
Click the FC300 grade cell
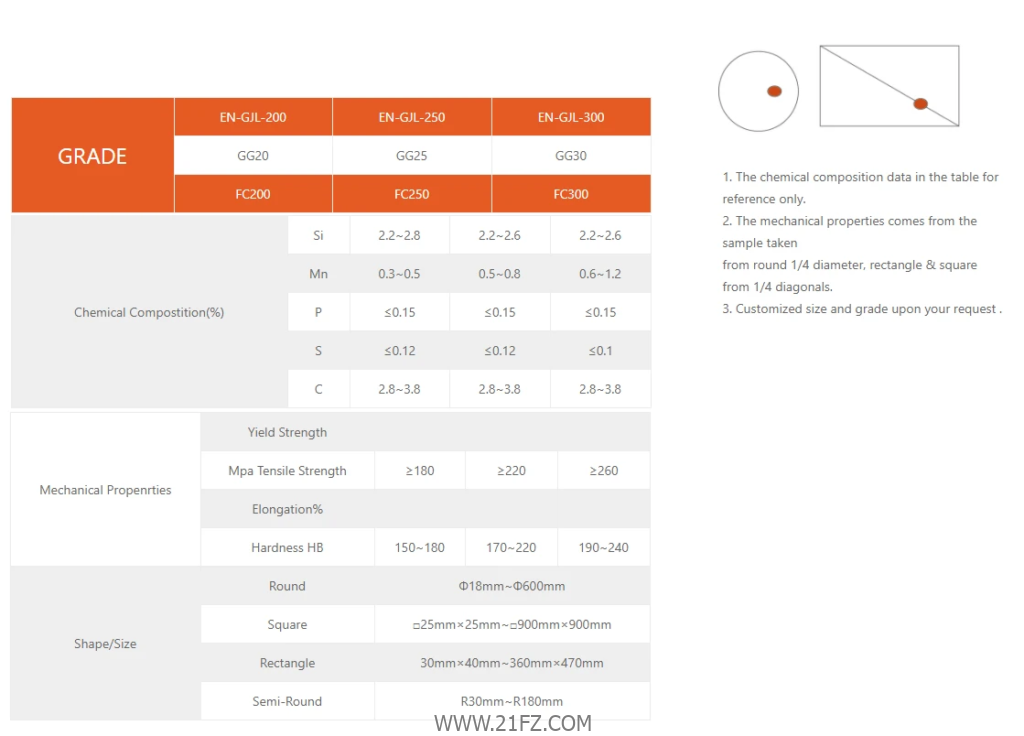click(x=571, y=194)
